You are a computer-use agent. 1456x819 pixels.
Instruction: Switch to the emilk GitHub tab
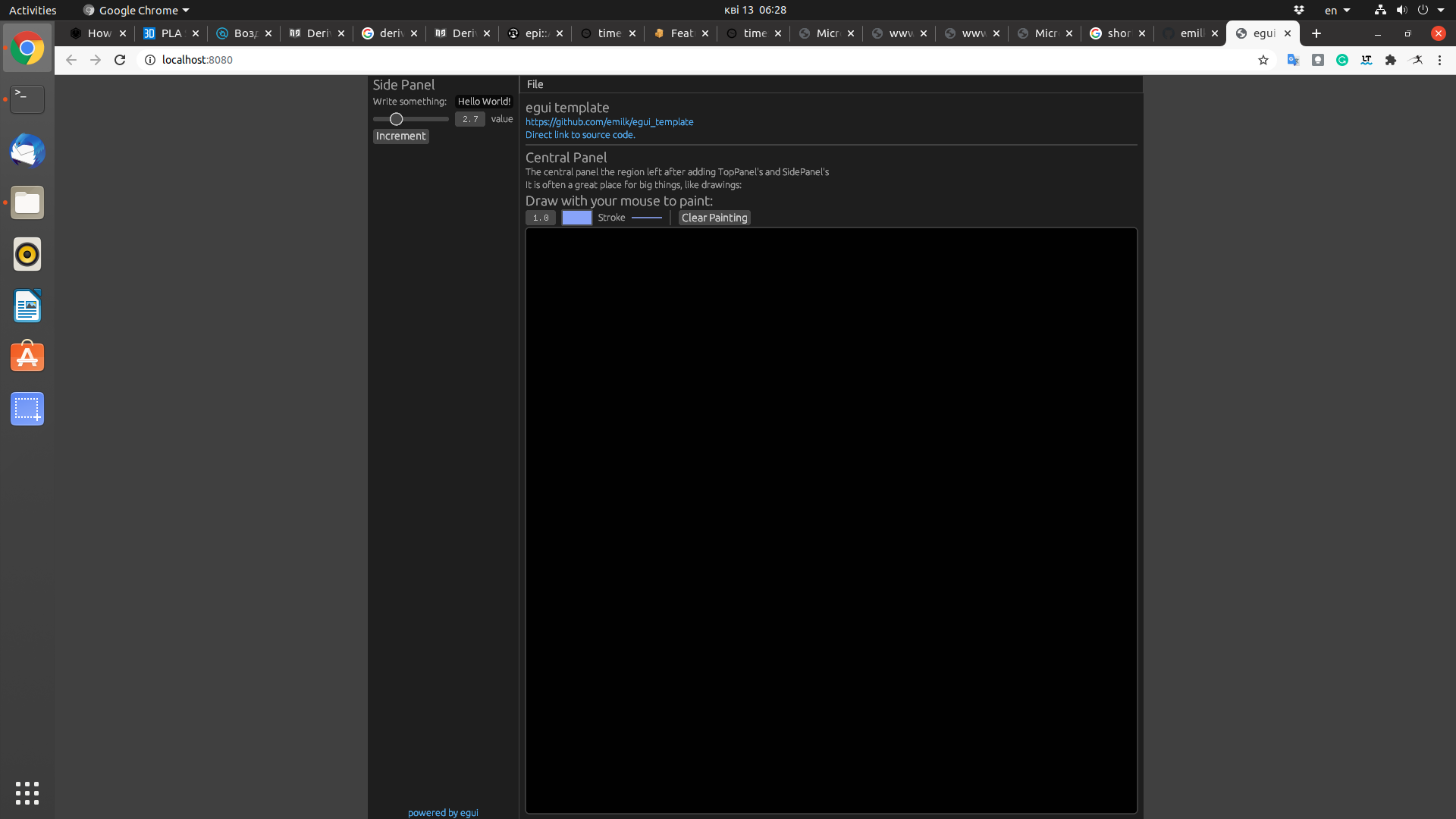1187,33
